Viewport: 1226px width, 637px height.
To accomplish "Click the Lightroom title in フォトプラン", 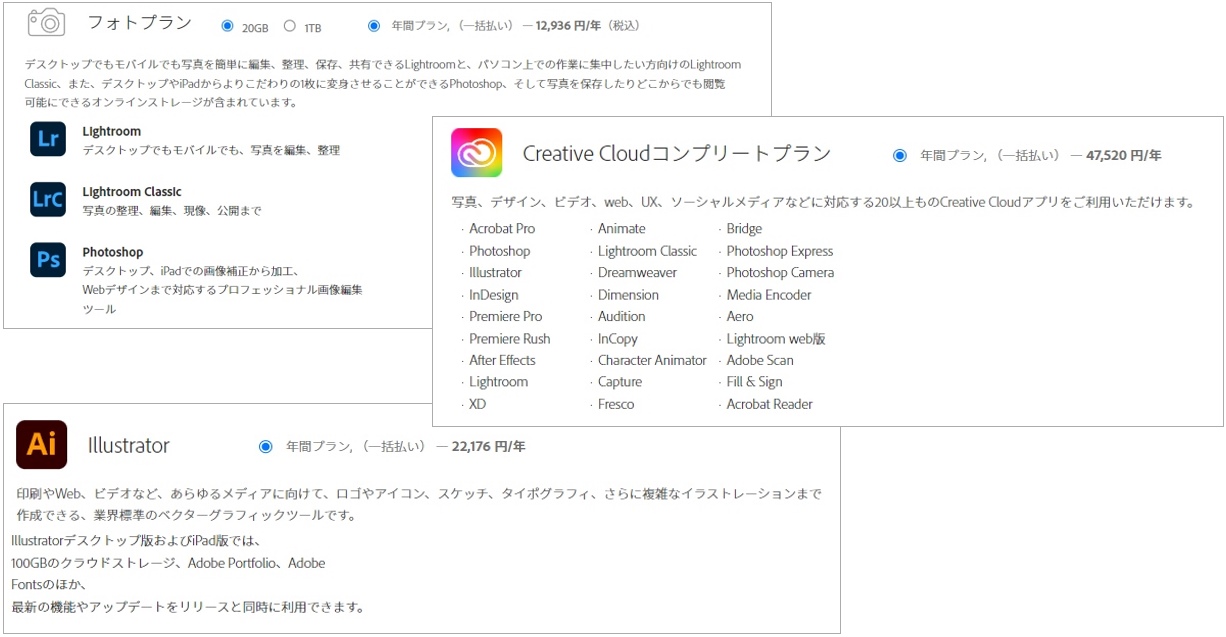I will pos(111,131).
